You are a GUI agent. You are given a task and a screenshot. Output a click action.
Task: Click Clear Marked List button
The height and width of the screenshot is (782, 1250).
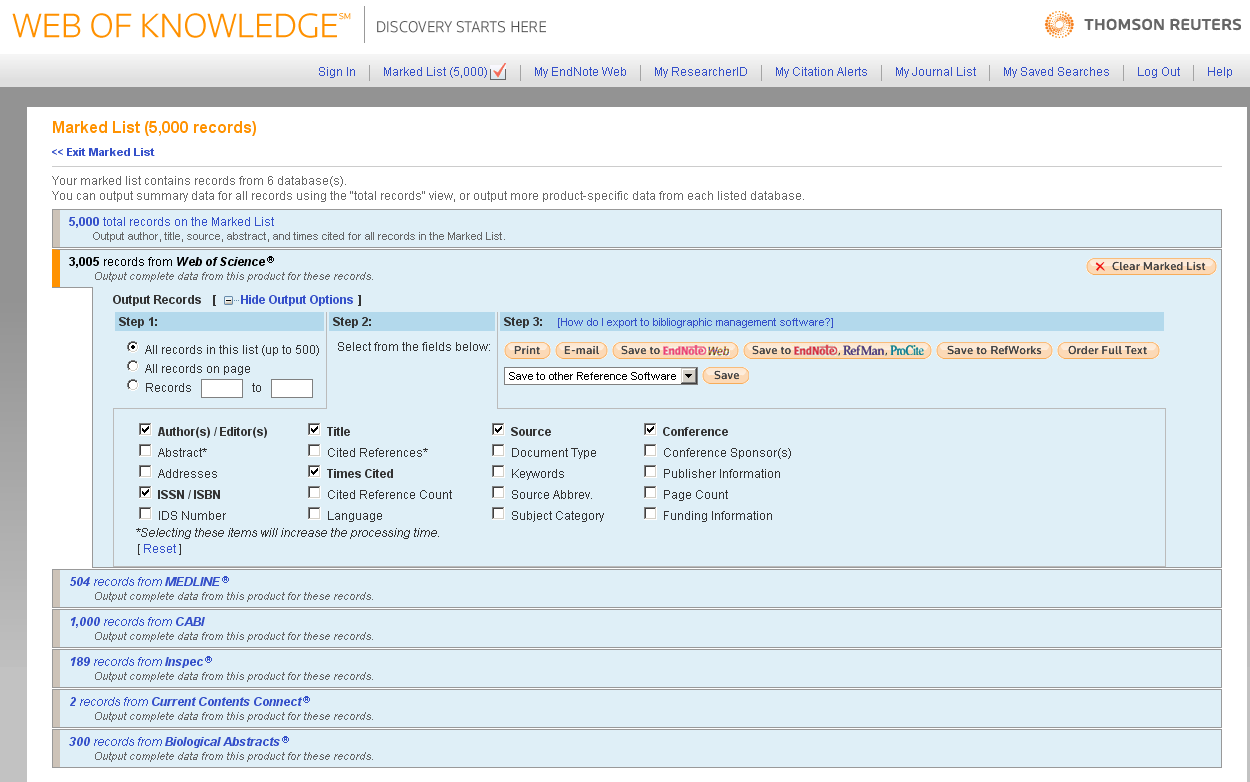pos(1151,266)
